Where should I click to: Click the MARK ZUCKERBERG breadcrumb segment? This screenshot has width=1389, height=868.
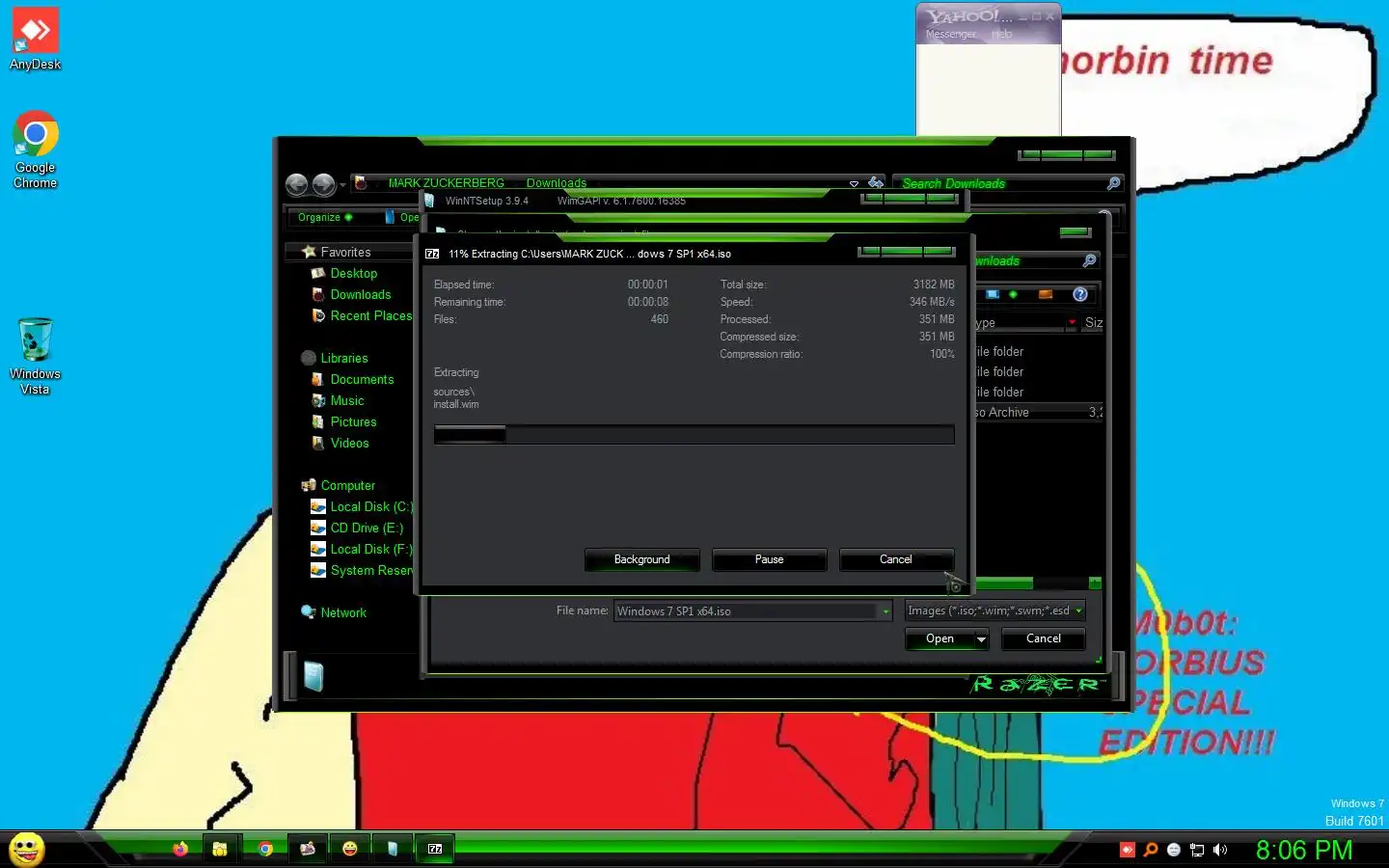point(446,183)
